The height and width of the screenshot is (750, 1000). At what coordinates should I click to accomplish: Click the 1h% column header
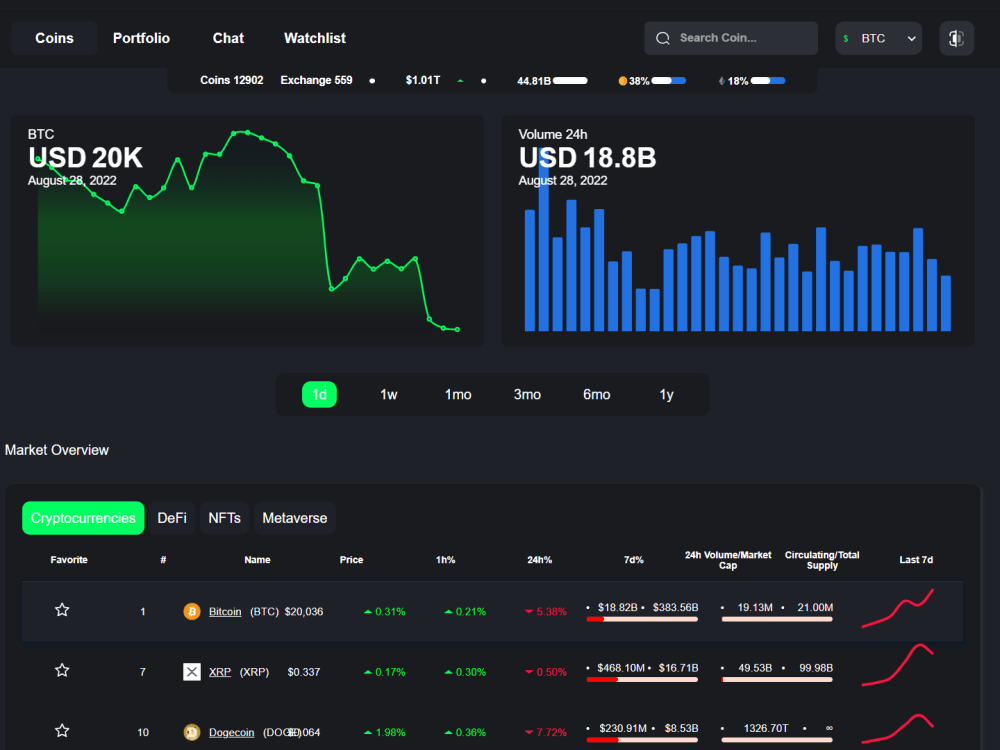tap(445, 560)
